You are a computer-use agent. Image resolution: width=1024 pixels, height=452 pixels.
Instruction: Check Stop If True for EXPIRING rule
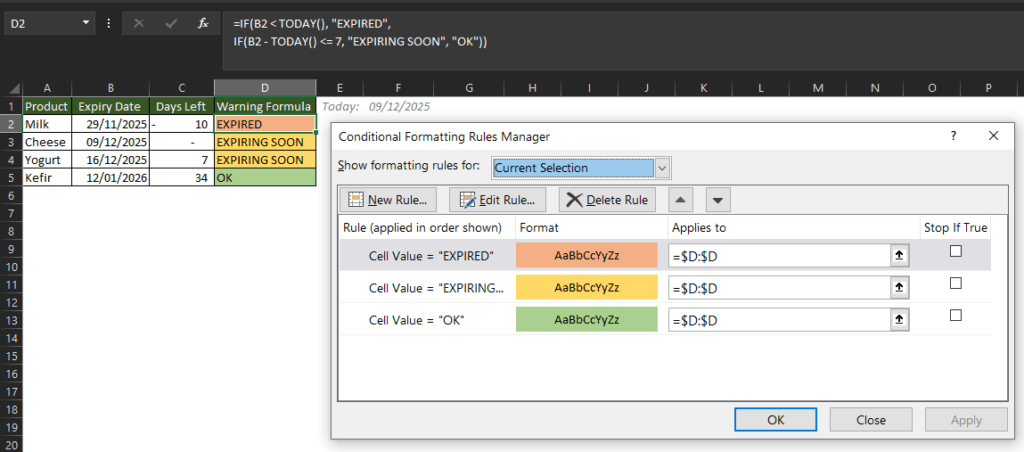pos(955,284)
